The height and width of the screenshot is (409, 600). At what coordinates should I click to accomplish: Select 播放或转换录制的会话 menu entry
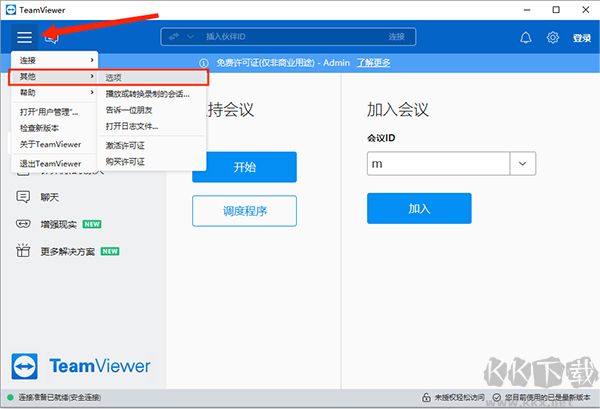(152, 94)
